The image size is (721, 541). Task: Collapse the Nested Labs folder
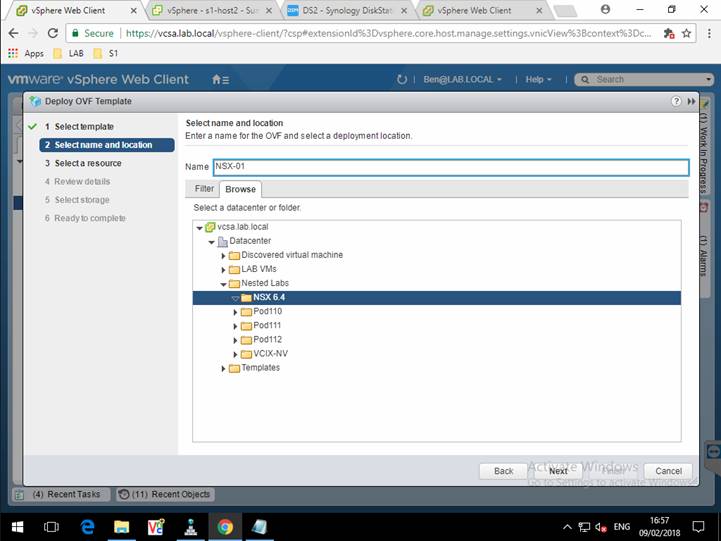click(x=223, y=284)
